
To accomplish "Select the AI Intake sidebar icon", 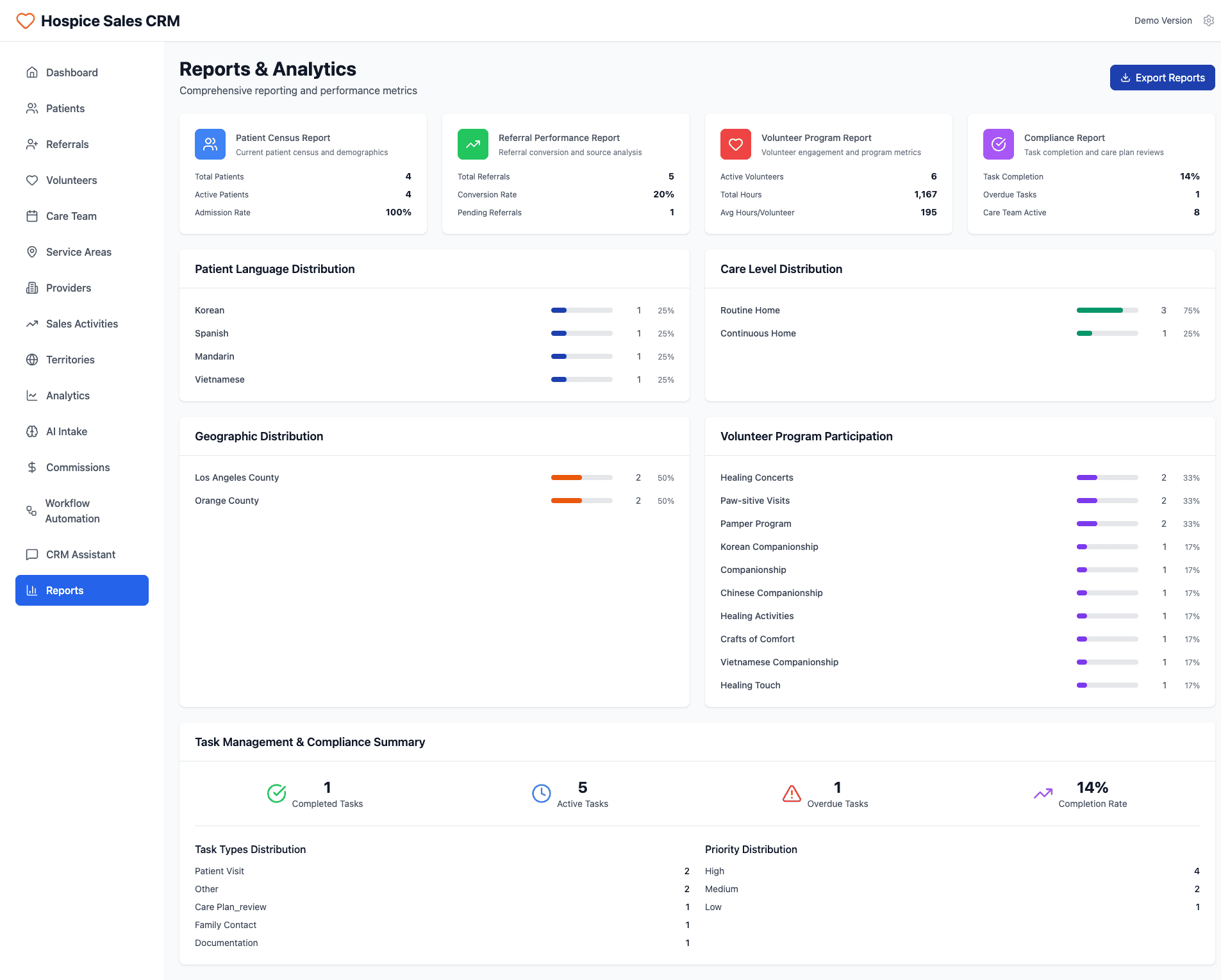I will 32,431.
